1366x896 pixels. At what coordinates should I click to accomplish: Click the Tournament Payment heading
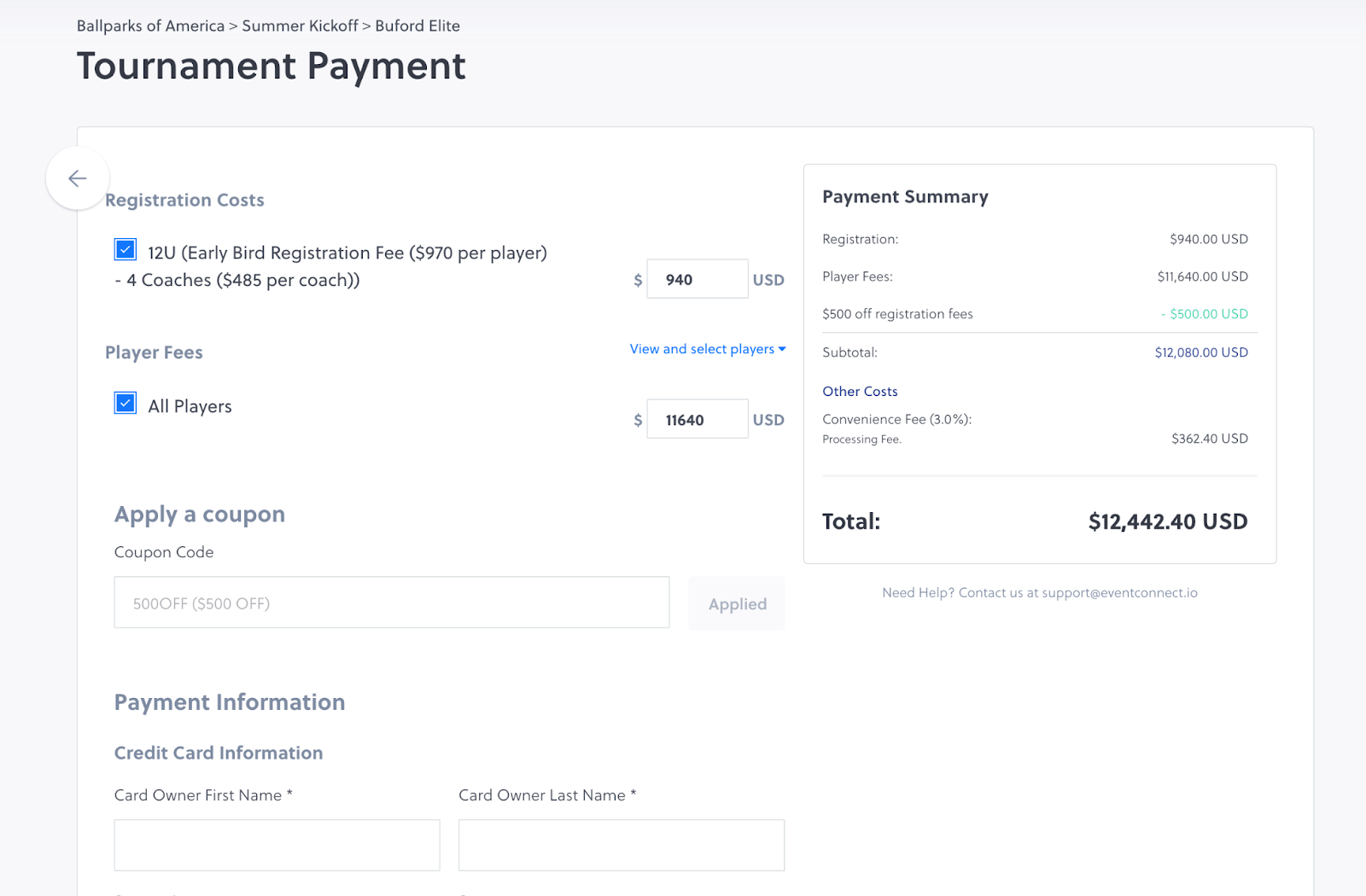tap(271, 66)
